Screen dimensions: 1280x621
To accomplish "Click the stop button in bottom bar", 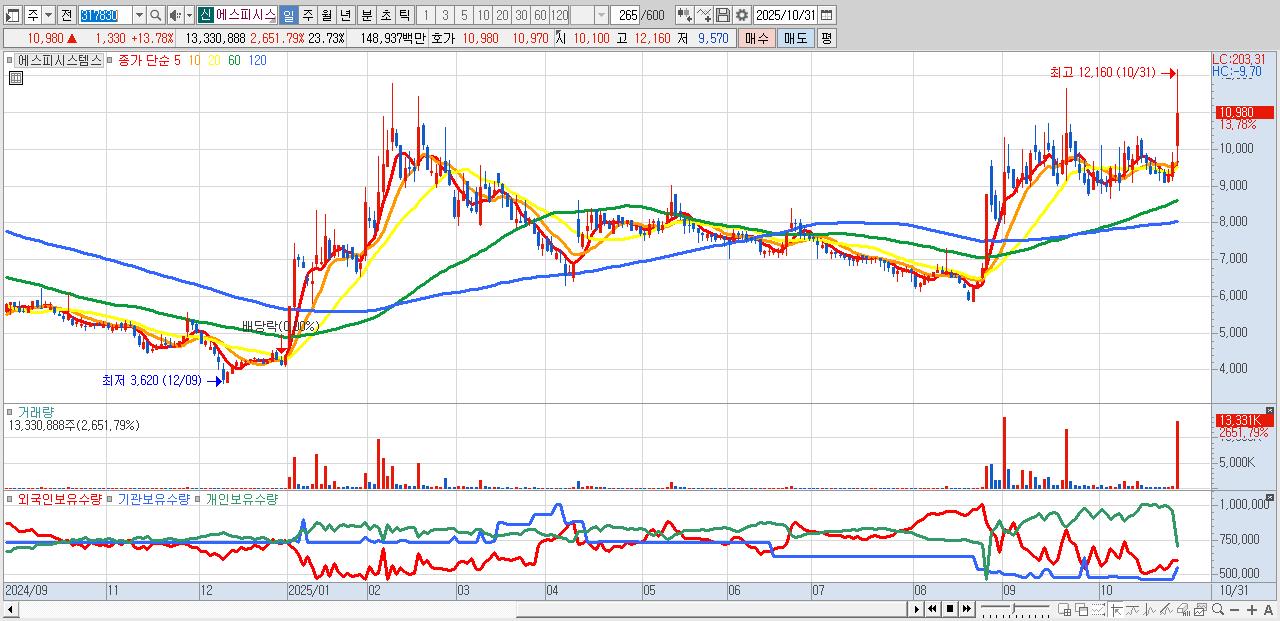I will (x=950, y=609).
